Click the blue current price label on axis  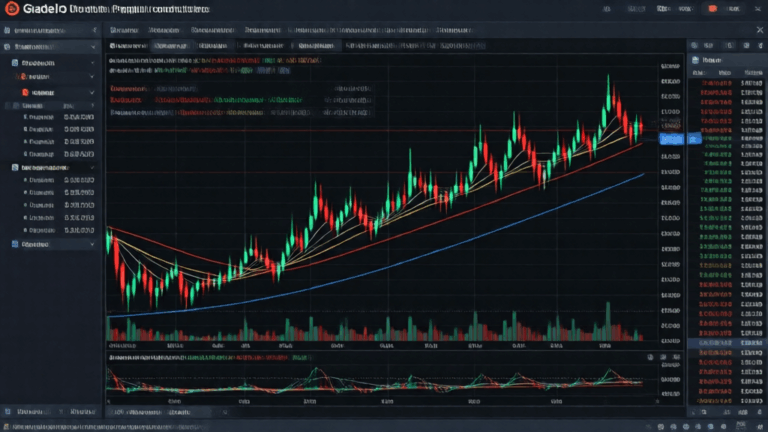click(670, 139)
